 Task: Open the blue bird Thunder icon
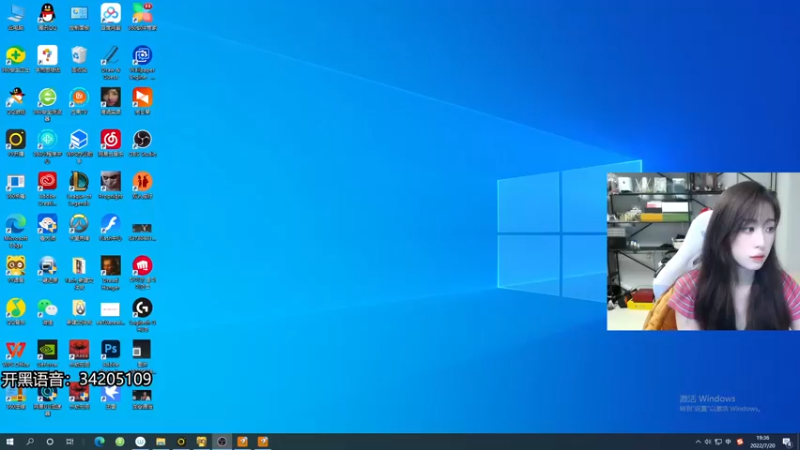(111, 397)
